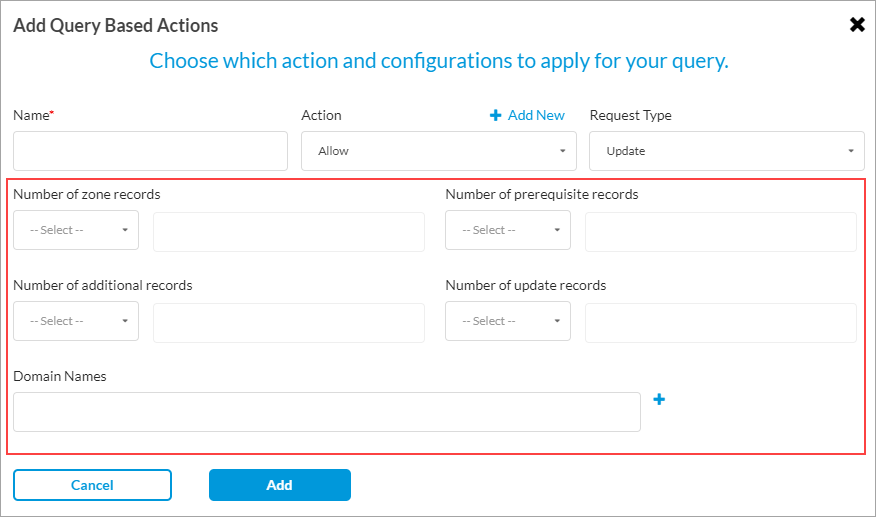The width and height of the screenshot is (876, 517).
Task: Click the plus icon beside Add New
Action: [495, 115]
